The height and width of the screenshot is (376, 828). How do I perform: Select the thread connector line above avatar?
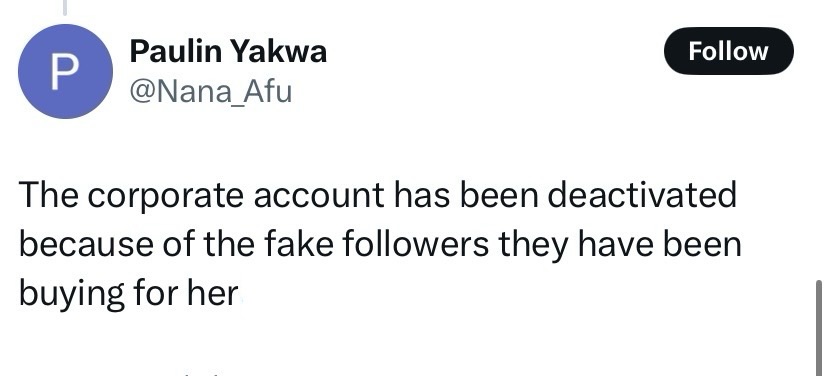(x=65, y=7)
